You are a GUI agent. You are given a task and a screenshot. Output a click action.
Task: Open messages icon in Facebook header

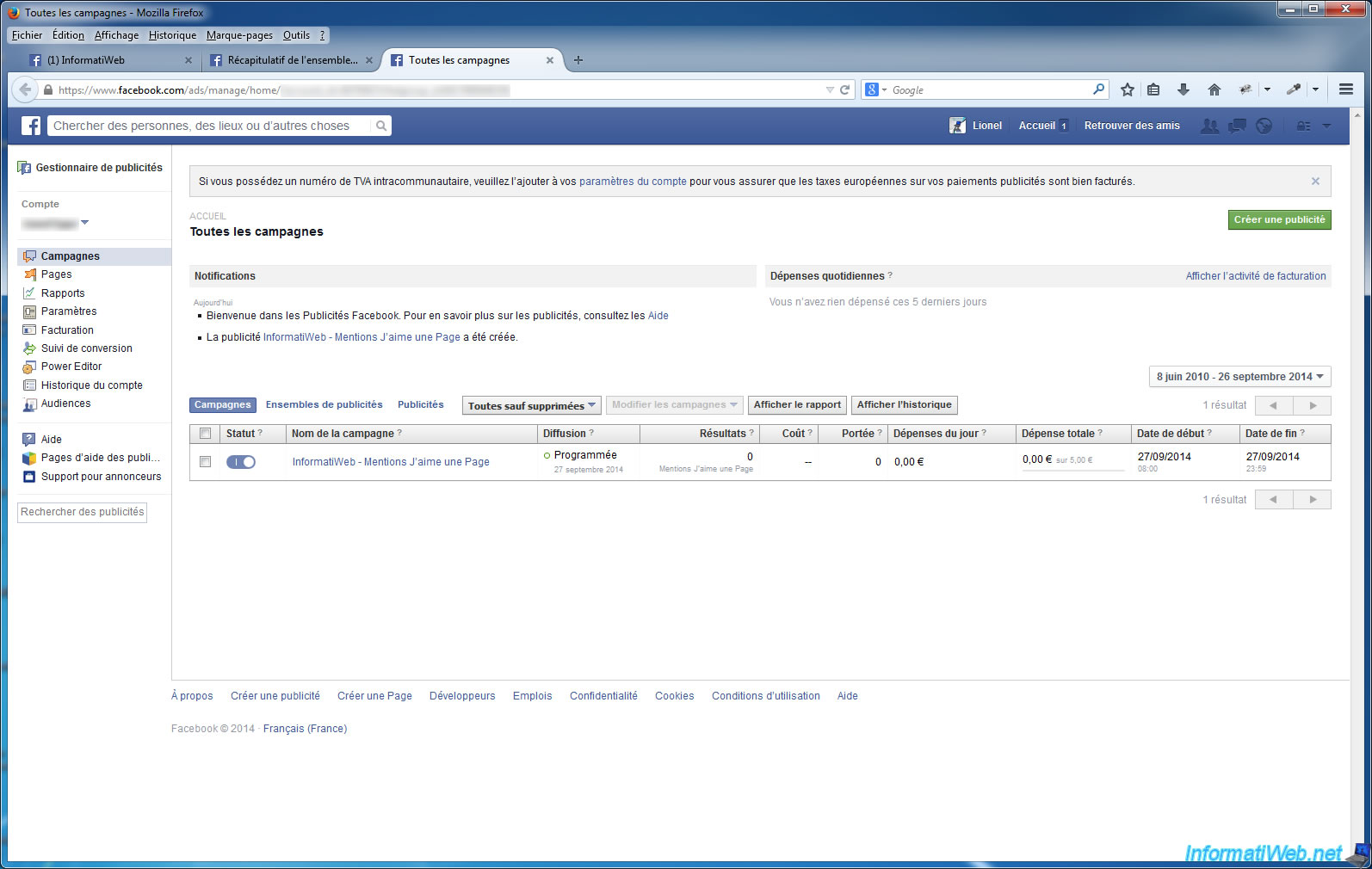[x=1237, y=126]
